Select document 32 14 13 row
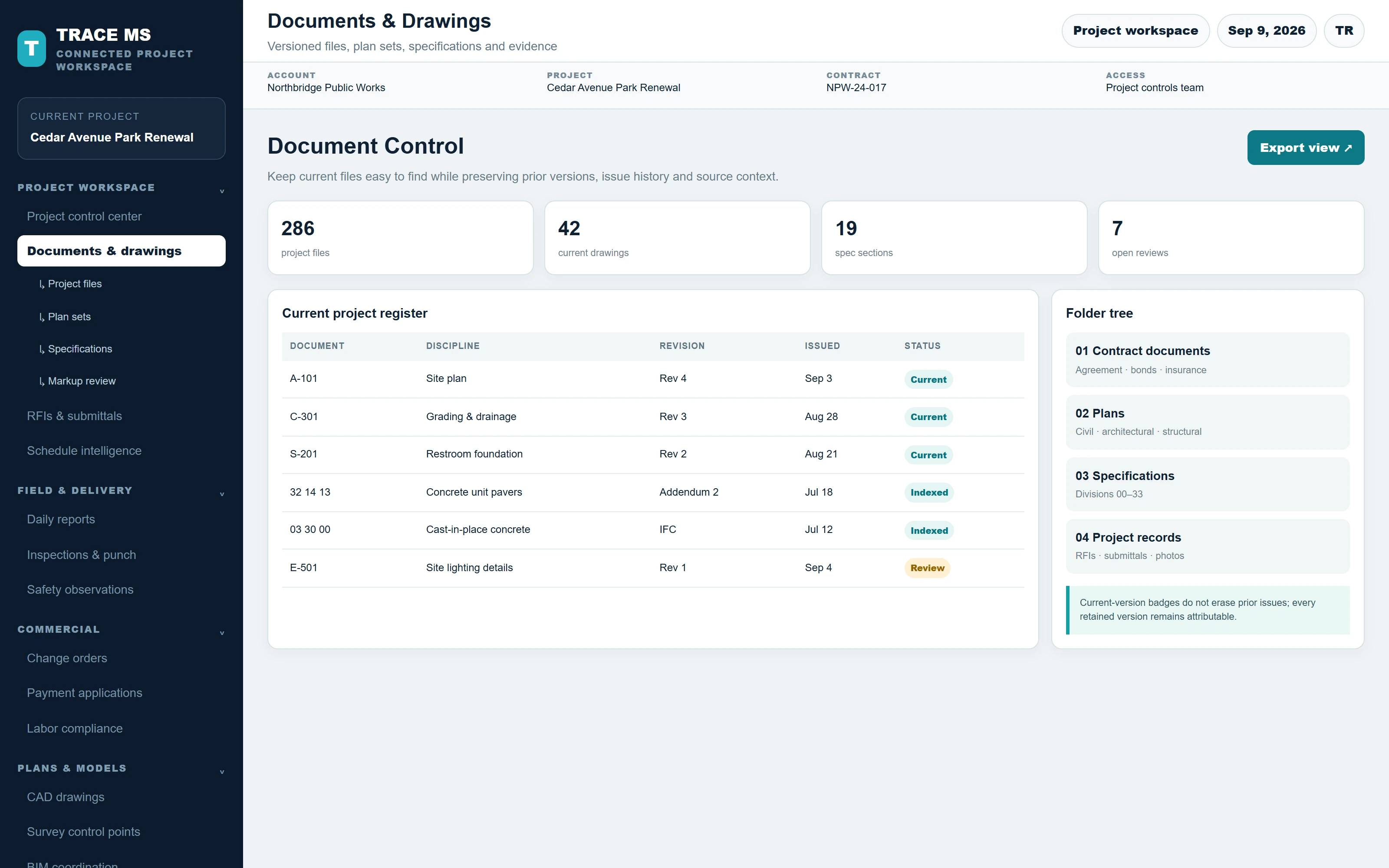 pyautogui.click(x=652, y=493)
